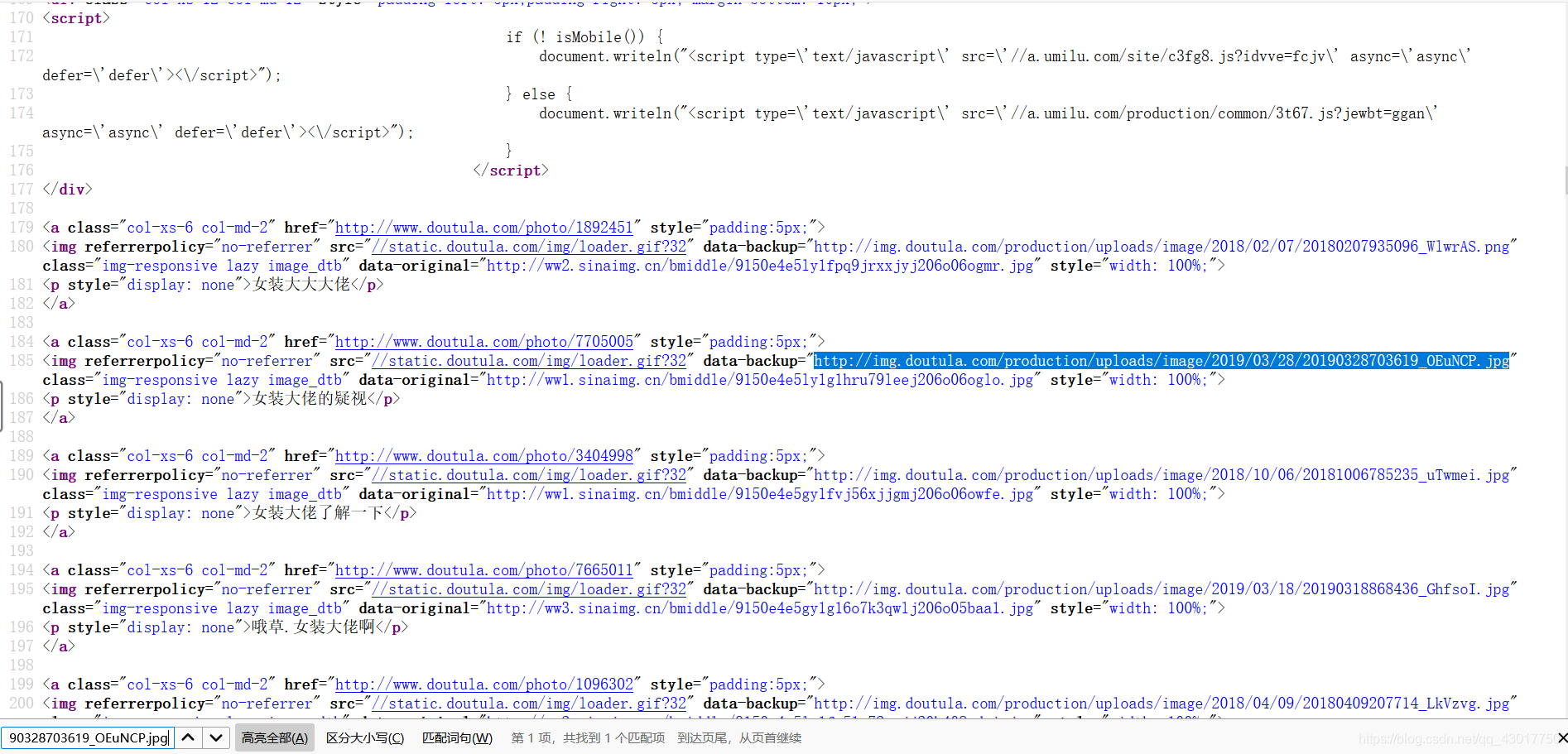1568x754 pixels.
Task: Click the isMobile() if statement line
Action: (x=584, y=37)
